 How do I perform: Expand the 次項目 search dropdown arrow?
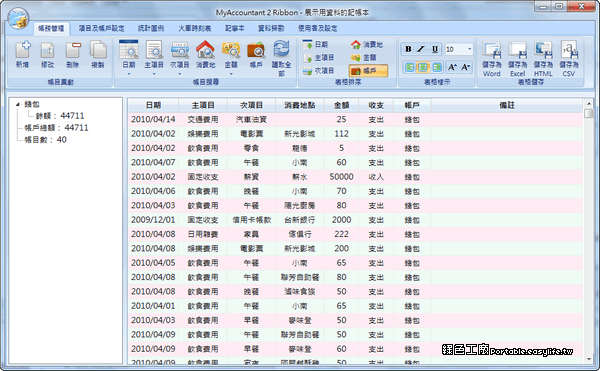(179, 73)
